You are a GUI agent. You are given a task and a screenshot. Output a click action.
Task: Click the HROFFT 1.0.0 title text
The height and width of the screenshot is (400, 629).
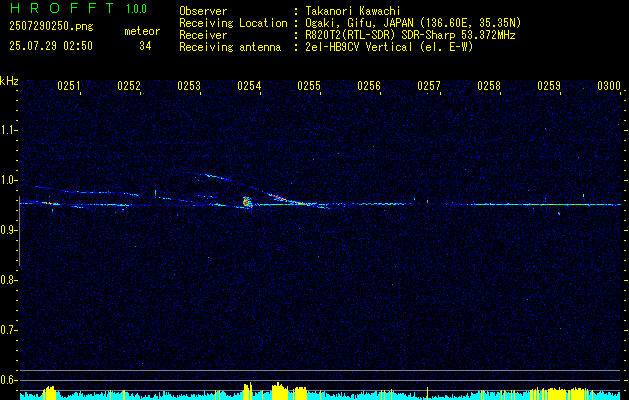coord(78,8)
